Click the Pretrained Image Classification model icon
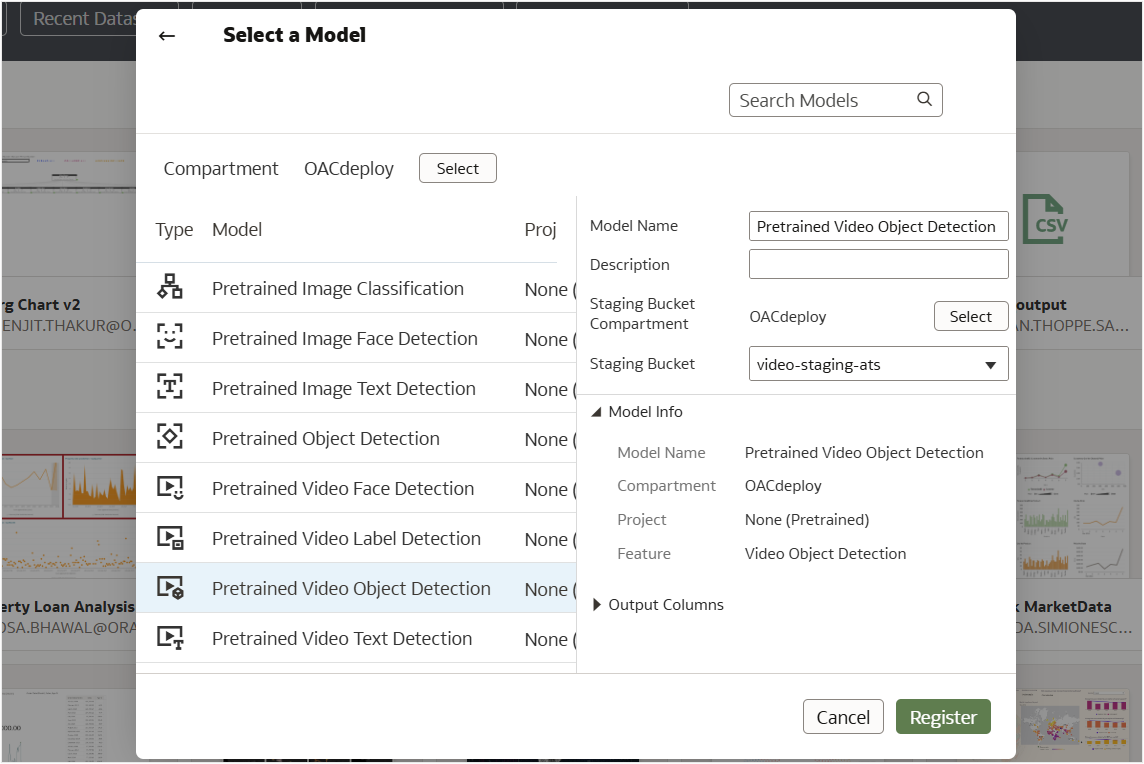This screenshot has width=1144, height=764. click(x=171, y=287)
